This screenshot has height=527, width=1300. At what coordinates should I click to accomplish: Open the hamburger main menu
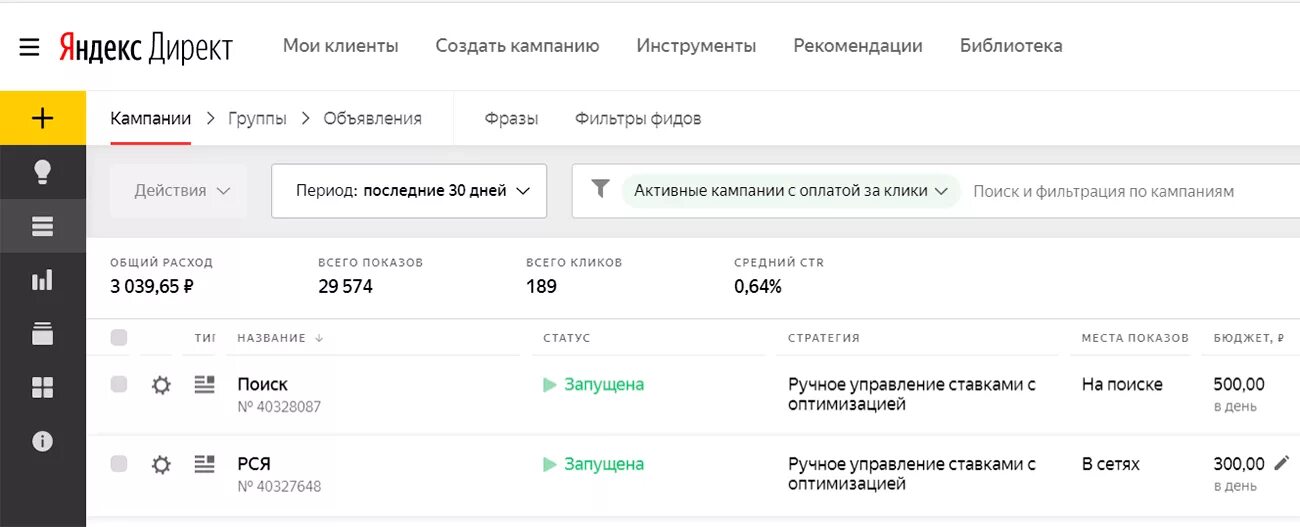point(29,47)
